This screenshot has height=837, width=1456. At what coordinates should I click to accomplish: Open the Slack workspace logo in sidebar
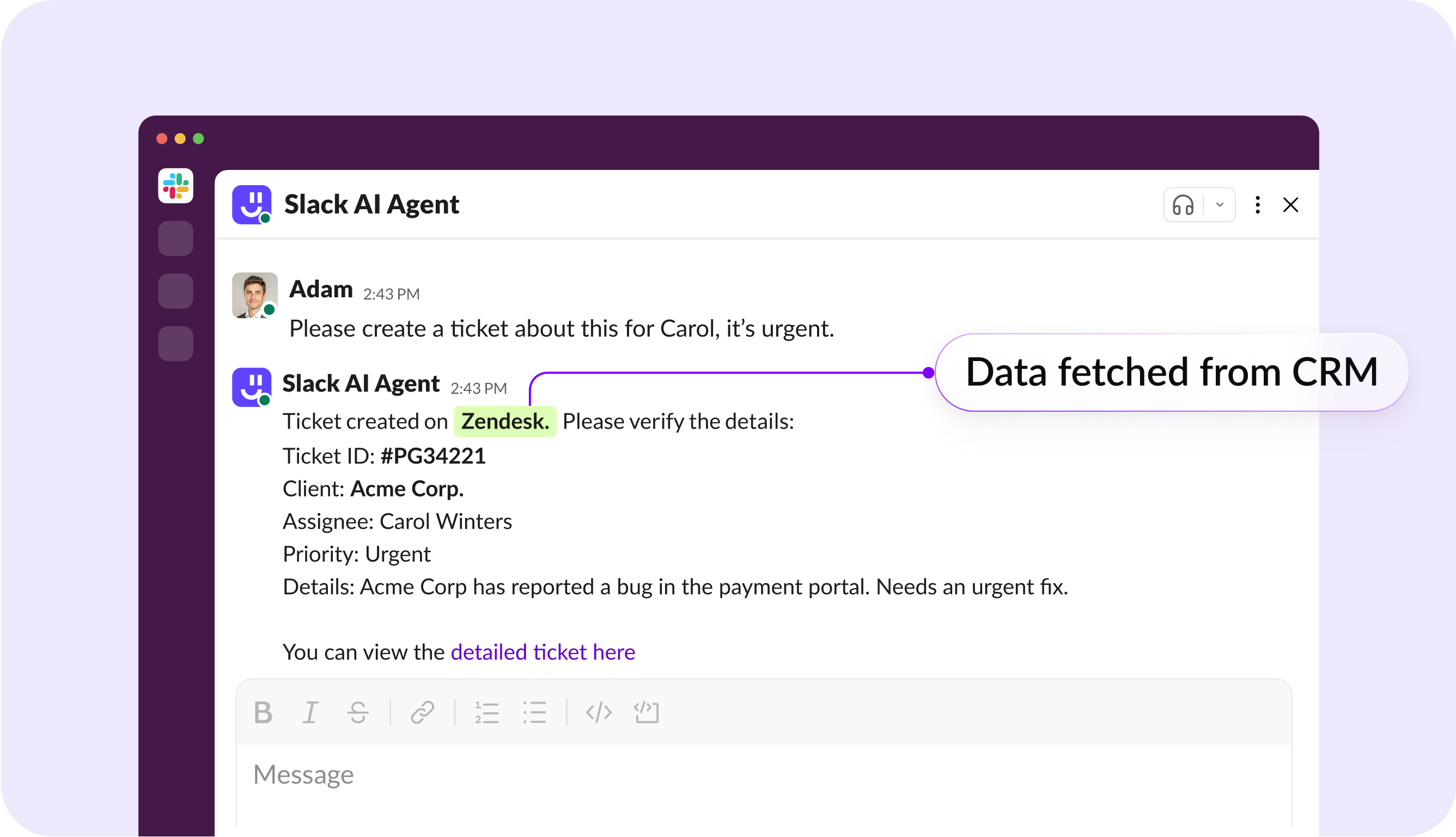click(176, 186)
